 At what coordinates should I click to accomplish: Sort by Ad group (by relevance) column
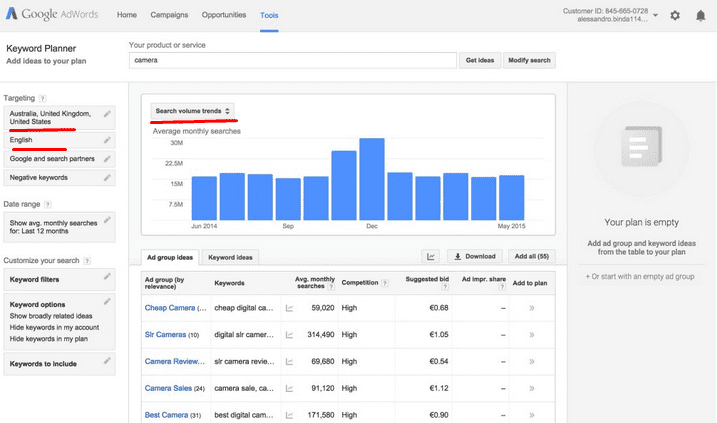pyautogui.click(x=165, y=283)
